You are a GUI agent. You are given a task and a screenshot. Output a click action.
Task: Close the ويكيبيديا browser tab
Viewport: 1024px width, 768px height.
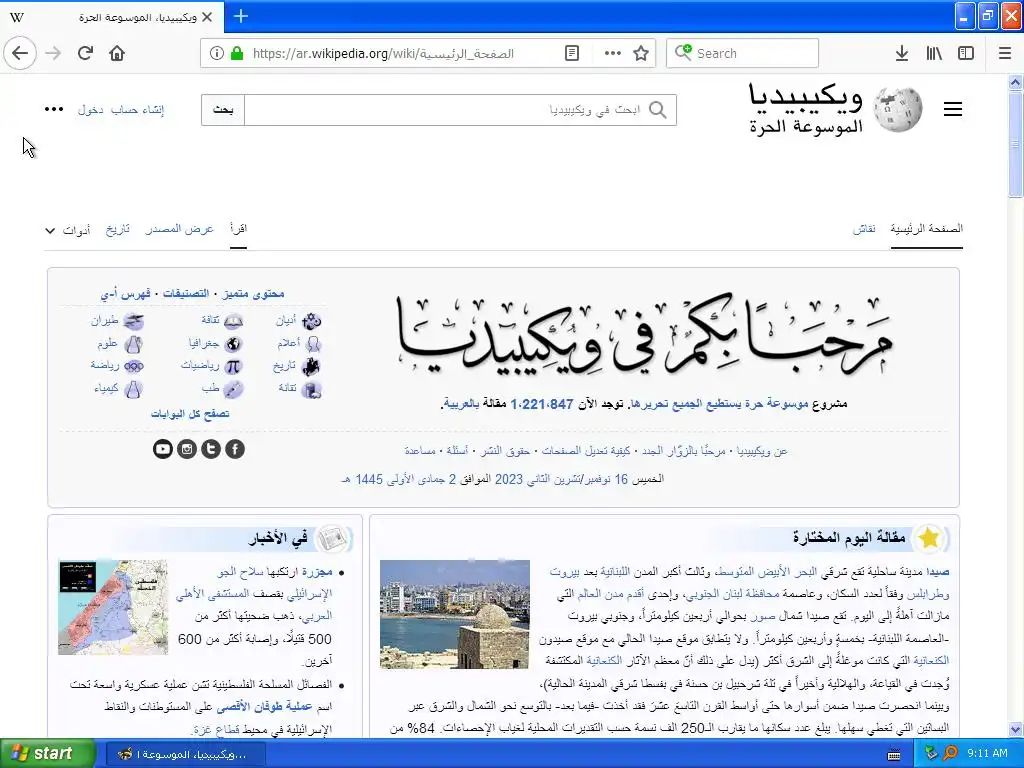(x=207, y=17)
